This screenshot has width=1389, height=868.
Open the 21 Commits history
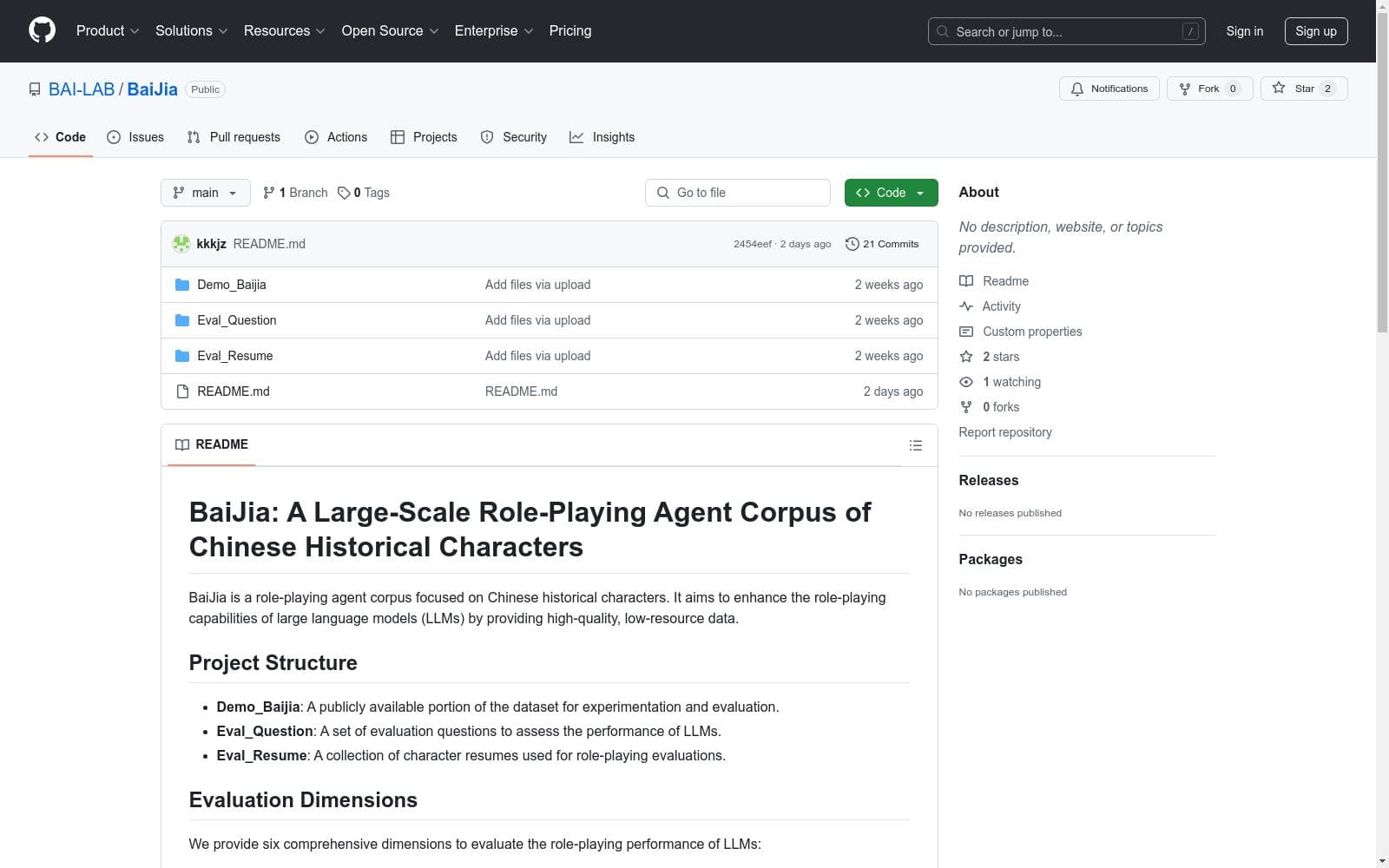click(882, 244)
